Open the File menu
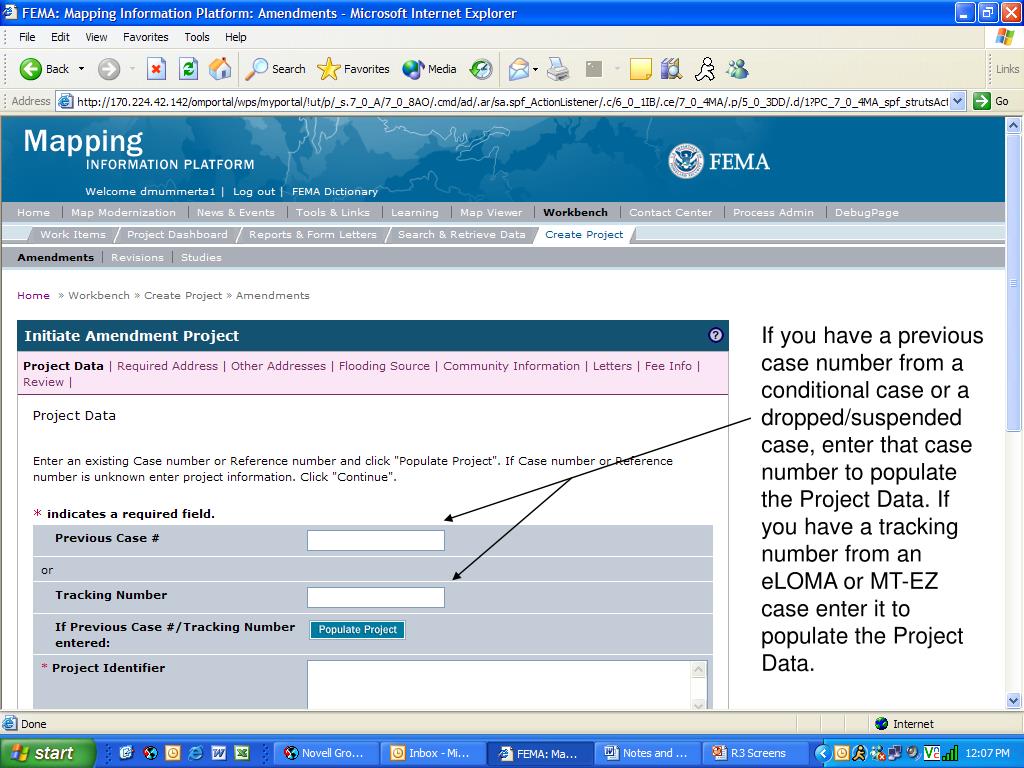 pyautogui.click(x=27, y=37)
